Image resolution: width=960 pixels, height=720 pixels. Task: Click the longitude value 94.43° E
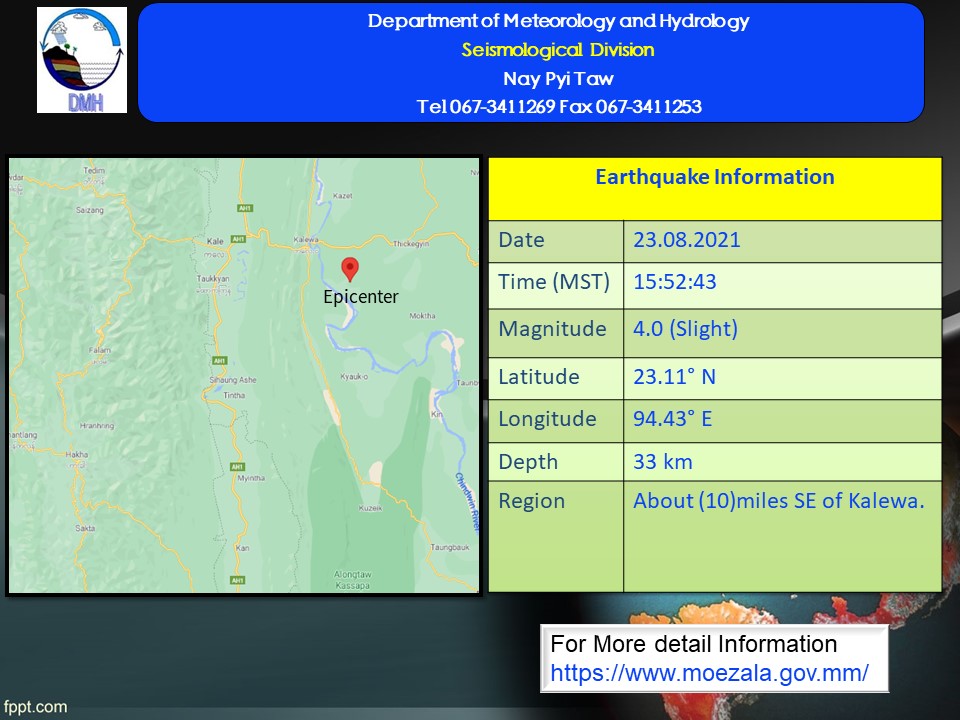click(672, 419)
